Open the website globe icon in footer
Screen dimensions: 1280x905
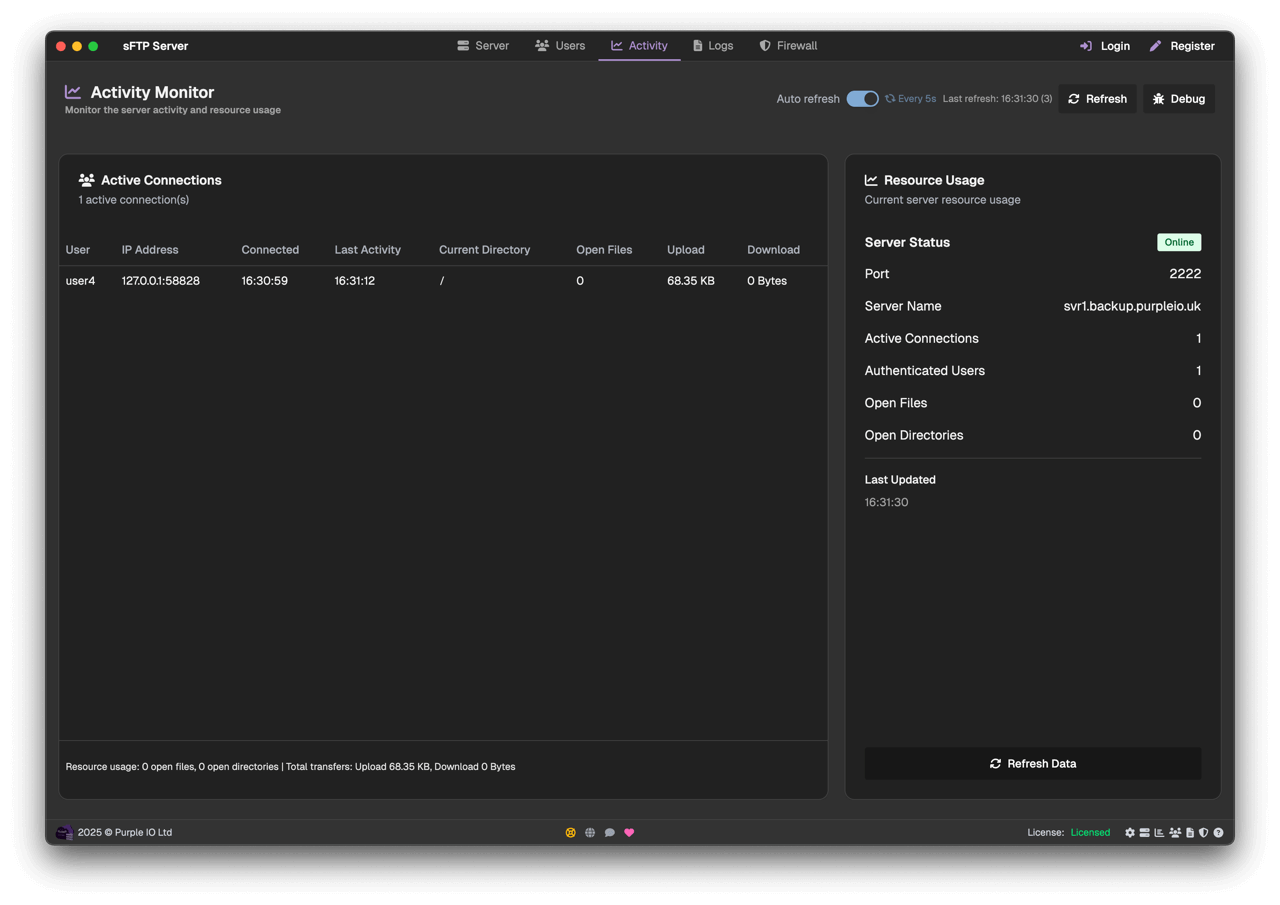[590, 832]
